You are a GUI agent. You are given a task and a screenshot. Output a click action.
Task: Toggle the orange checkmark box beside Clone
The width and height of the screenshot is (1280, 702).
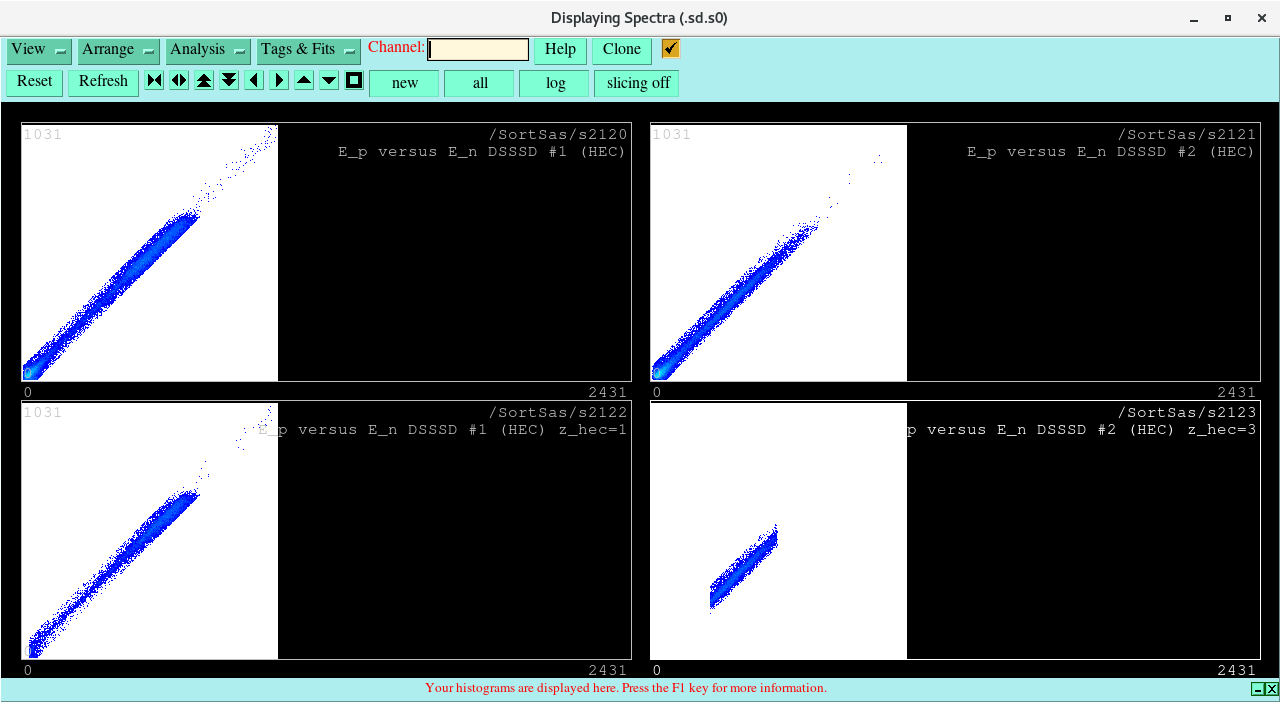(x=670, y=49)
